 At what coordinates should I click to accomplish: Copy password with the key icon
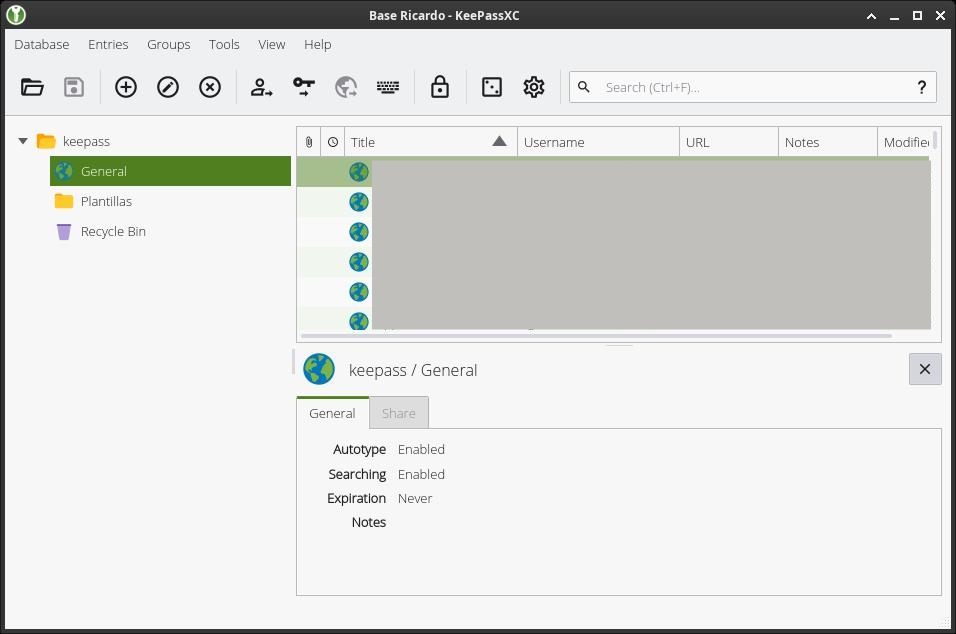coord(304,87)
